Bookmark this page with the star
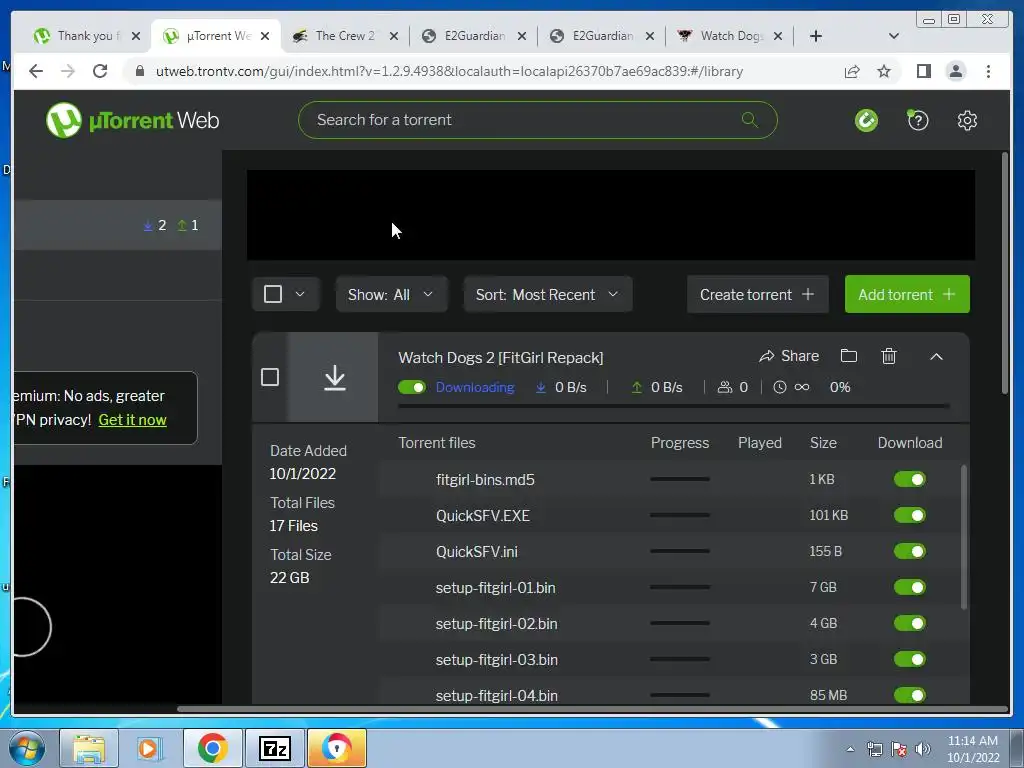The height and width of the screenshot is (768, 1024). 884,71
